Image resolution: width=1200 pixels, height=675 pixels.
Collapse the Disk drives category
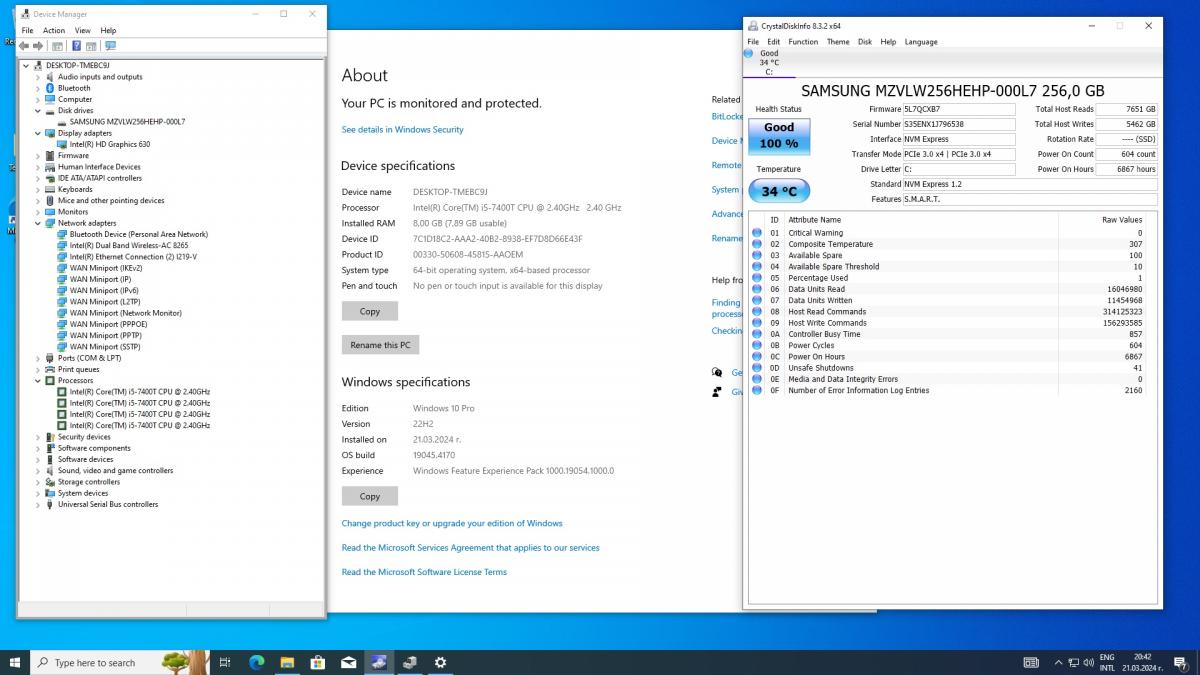38,110
